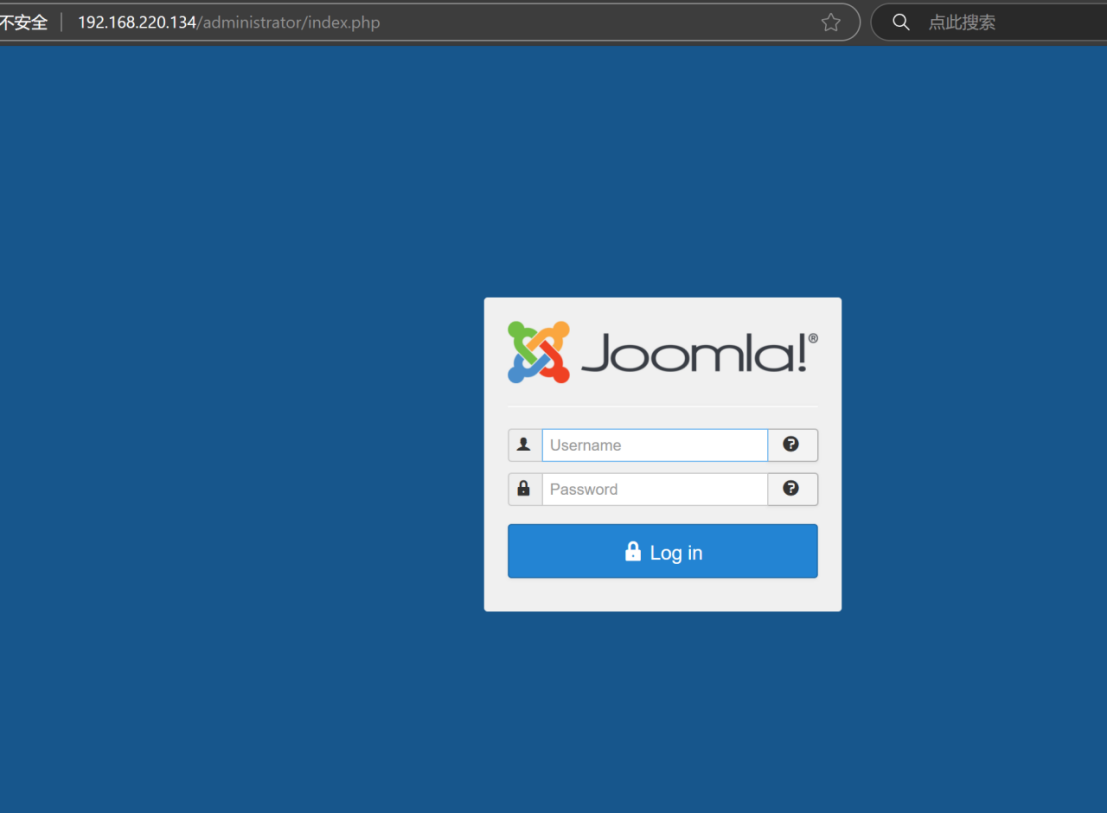Click the user silhouette icon next to Username

pyautogui.click(x=524, y=445)
